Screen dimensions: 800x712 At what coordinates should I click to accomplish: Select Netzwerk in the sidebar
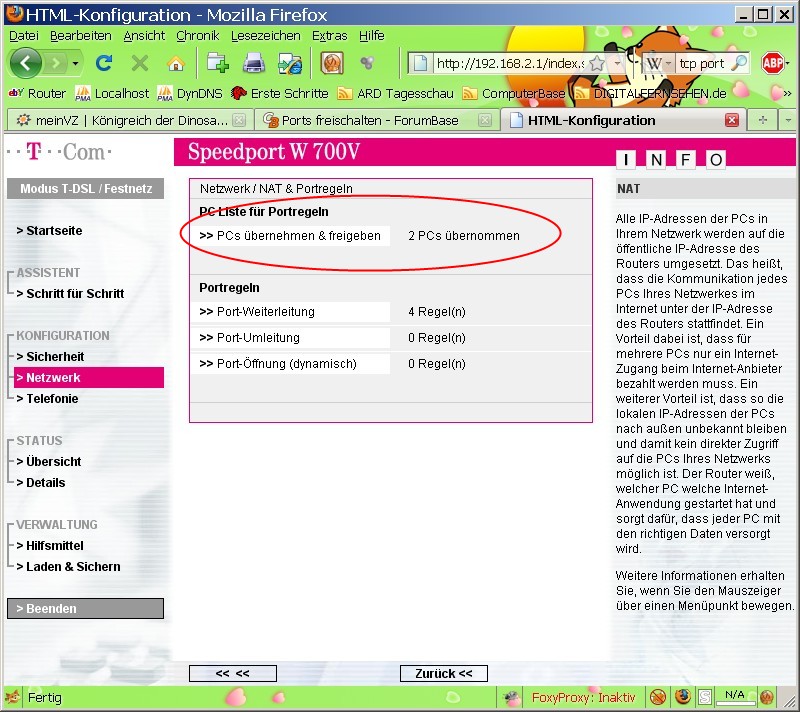89,377
